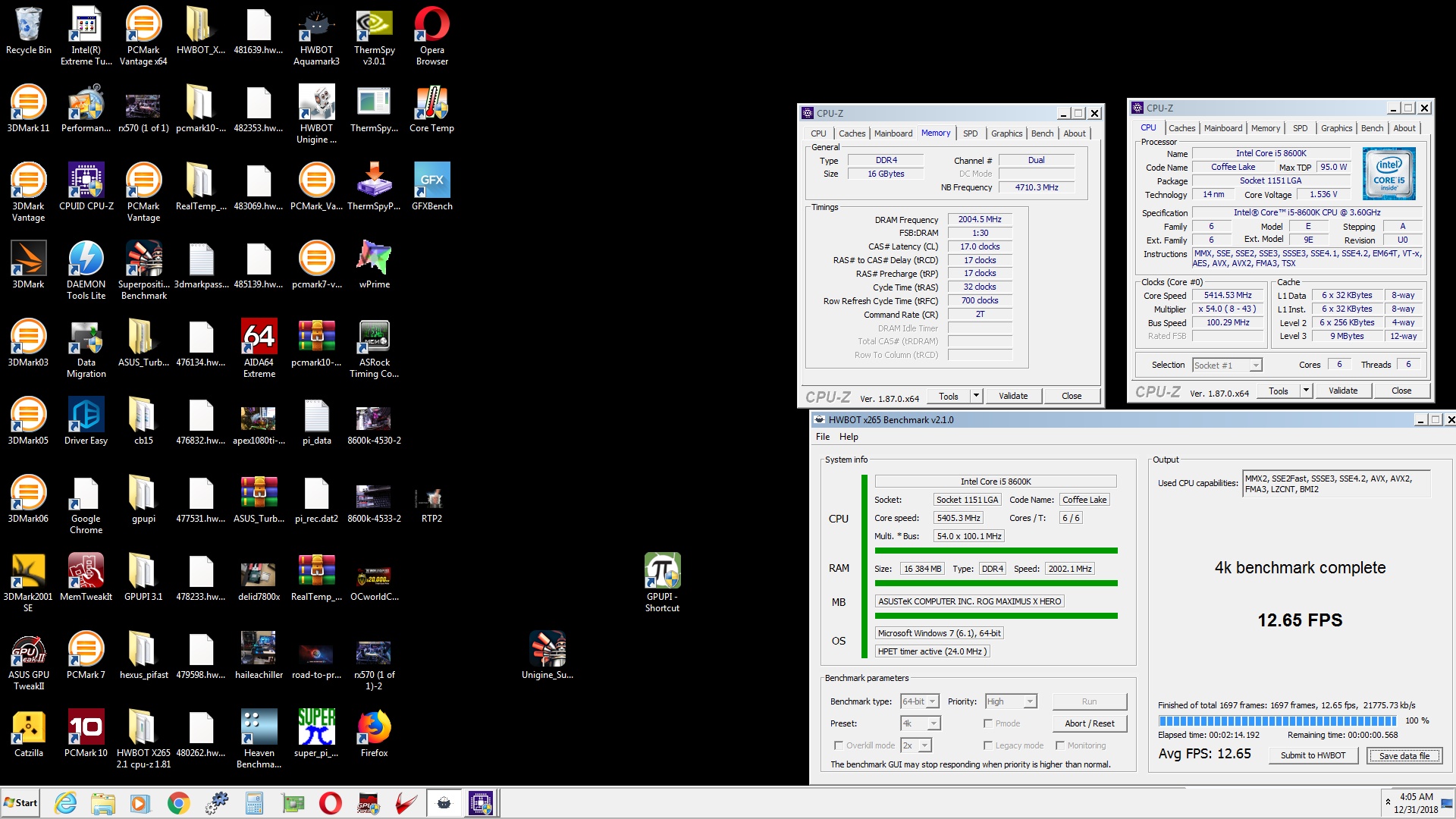This screenshot has width=1456, height=819.
Task: Open the HWBOT Aquamark3 desktop icon
Action: tap(316, 36)
